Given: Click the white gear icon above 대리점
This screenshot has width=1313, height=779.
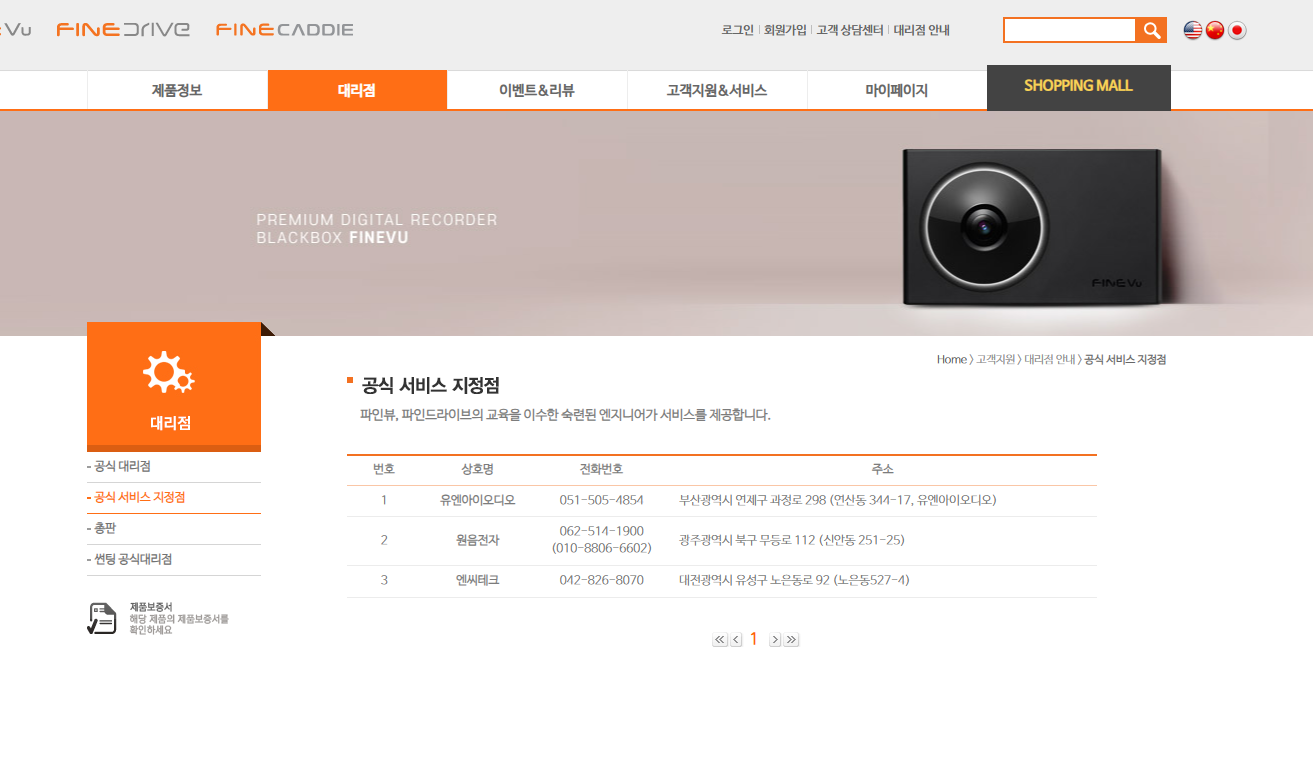Looking at the screenshot, I should coord(168,372).
